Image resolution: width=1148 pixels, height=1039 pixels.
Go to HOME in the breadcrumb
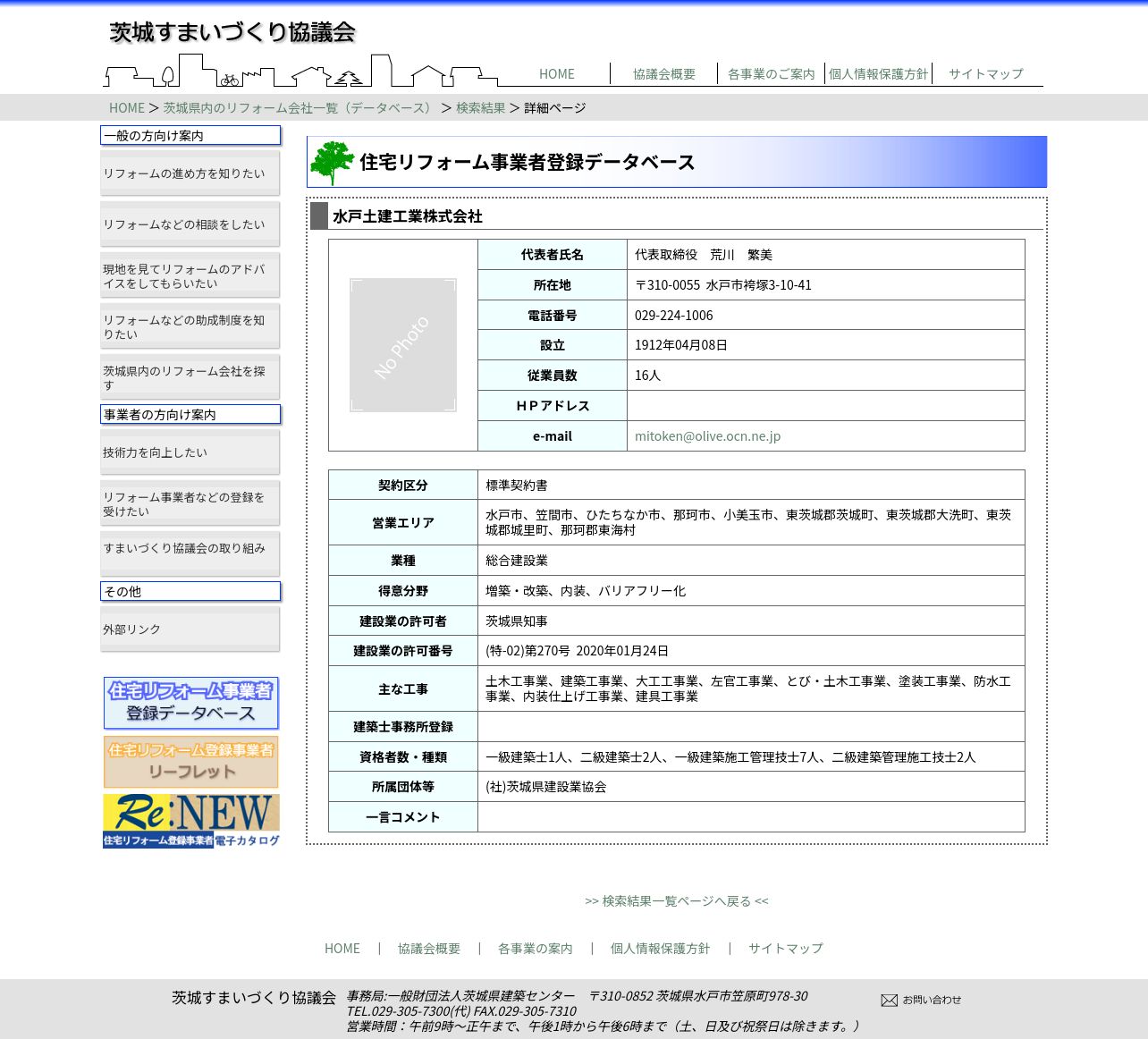pyautogui.click(x=127, y=108)
